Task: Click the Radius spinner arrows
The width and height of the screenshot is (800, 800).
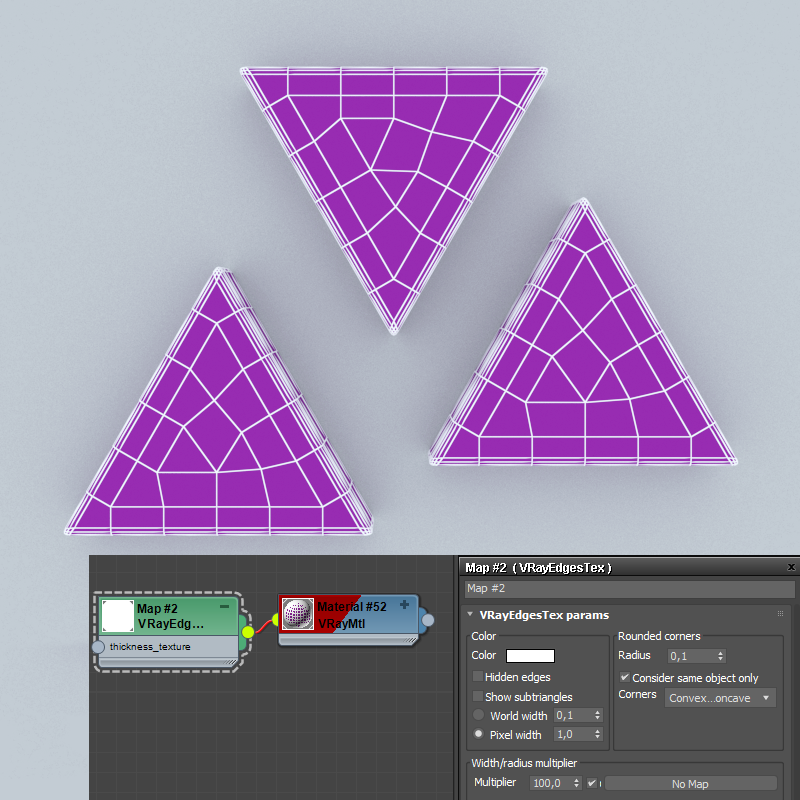Action: pyautogui.click(x=720, y=656)
